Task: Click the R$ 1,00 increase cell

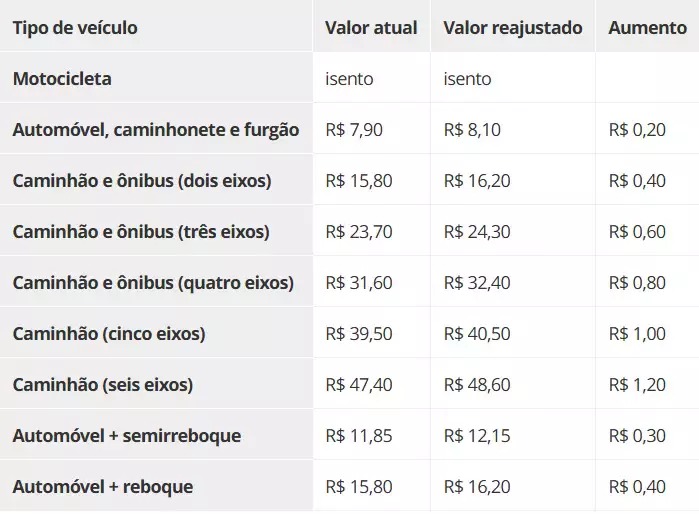Action: click(x=636, y=333)
